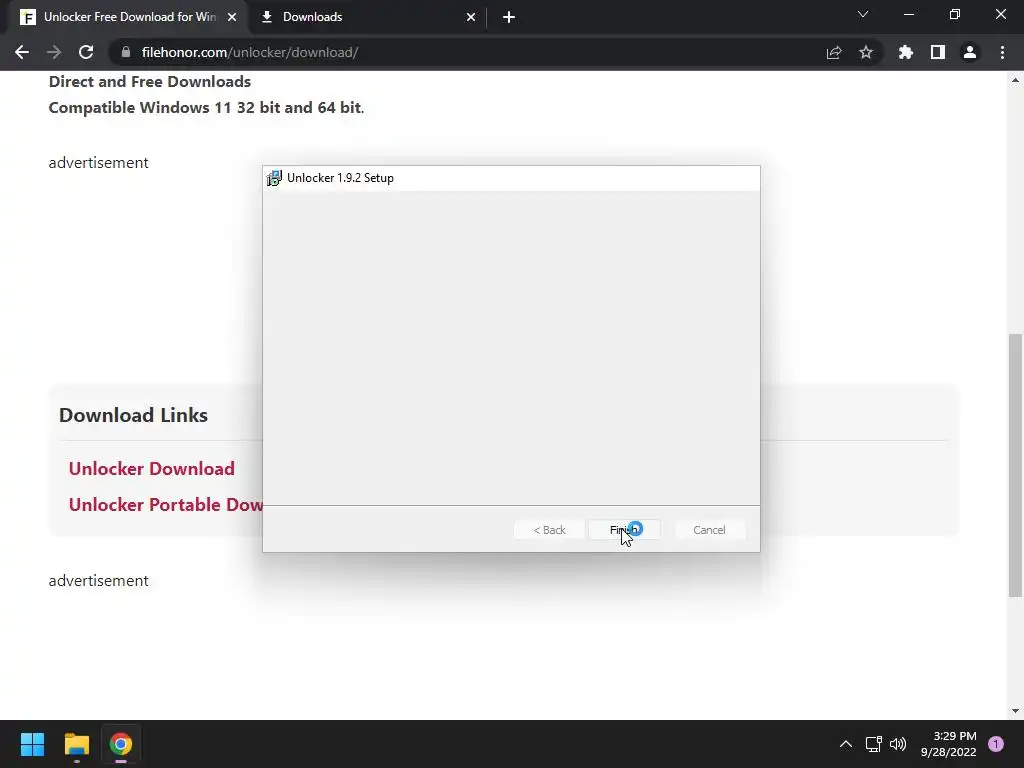
Task: Click the download icon on the Downloads tab
Action: pos(266,17)
